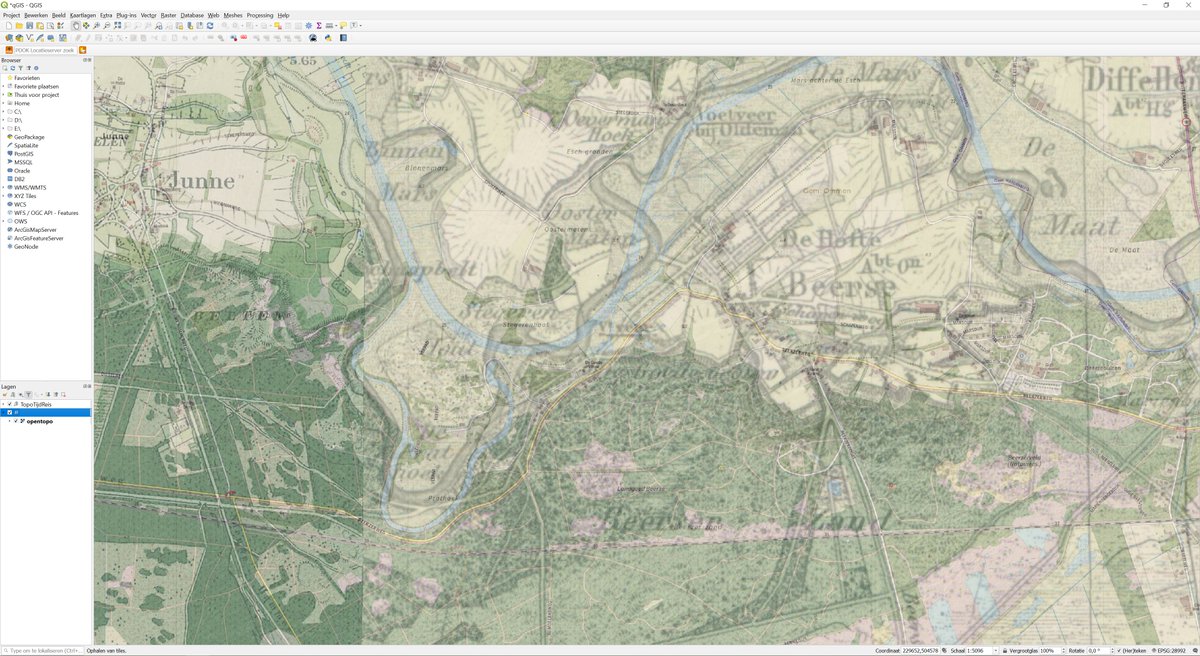The image size is (1200, 656).
Task: Open the Schaal scale dropdown
Action: [995, 651]
